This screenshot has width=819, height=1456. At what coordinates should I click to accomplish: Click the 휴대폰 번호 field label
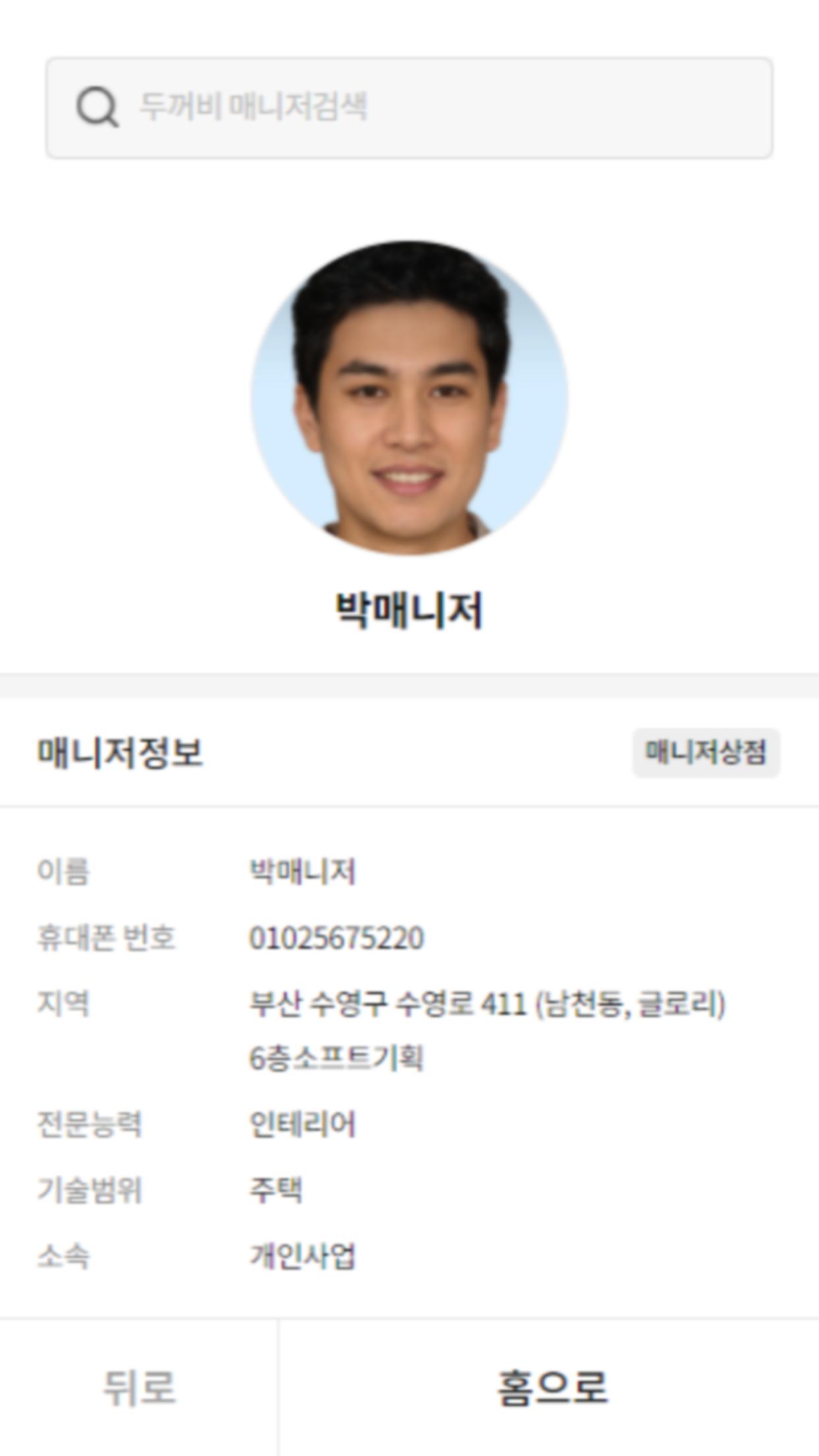106,938
